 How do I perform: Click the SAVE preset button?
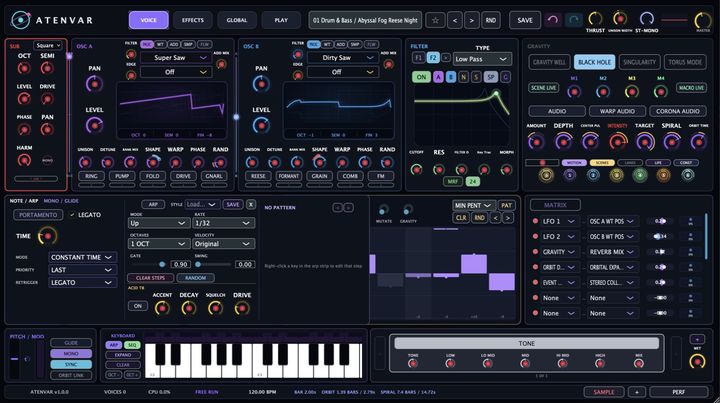[x=525, y=20]
